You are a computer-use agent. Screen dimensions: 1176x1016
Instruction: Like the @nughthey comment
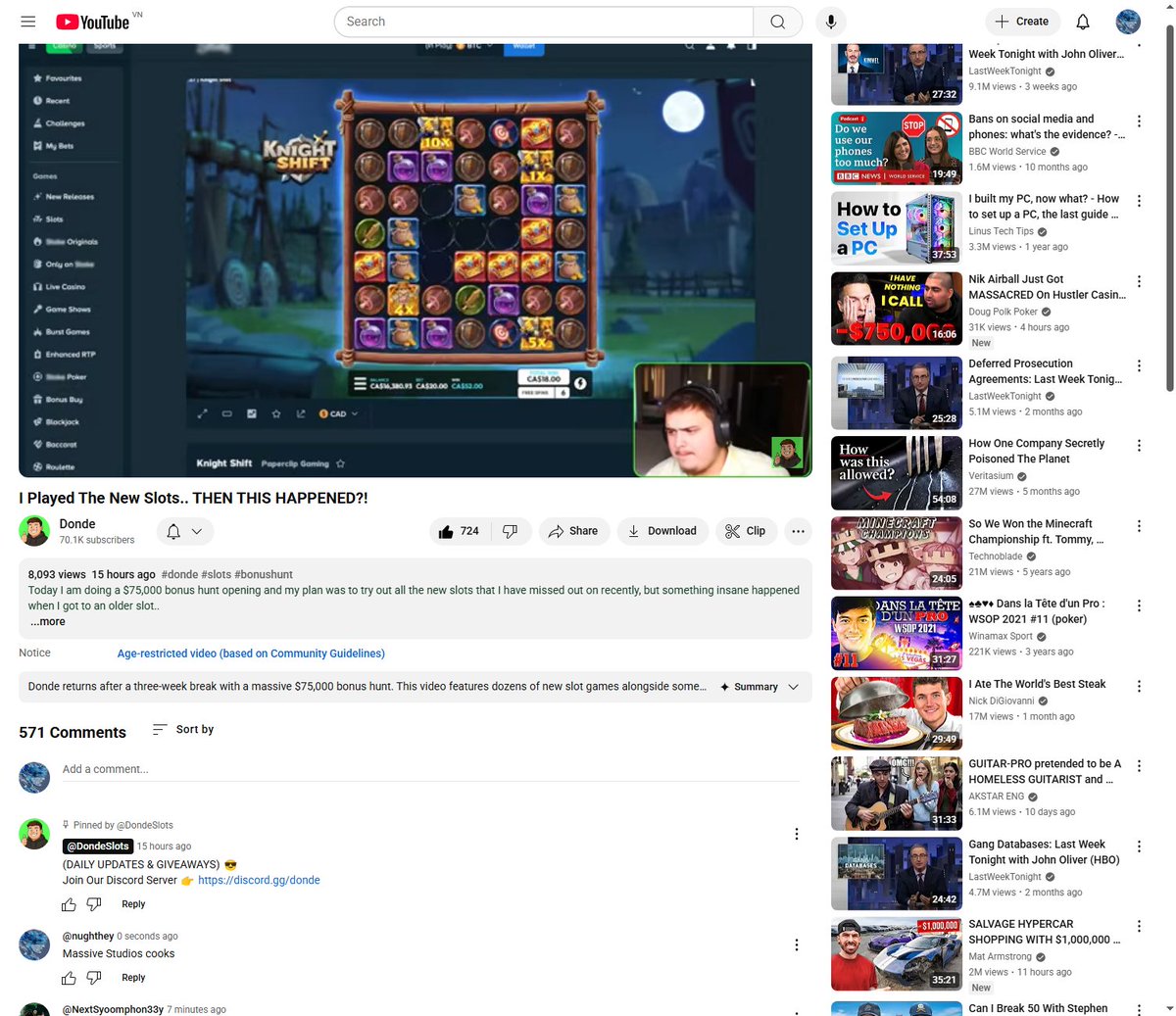click(x=69, y=978)
